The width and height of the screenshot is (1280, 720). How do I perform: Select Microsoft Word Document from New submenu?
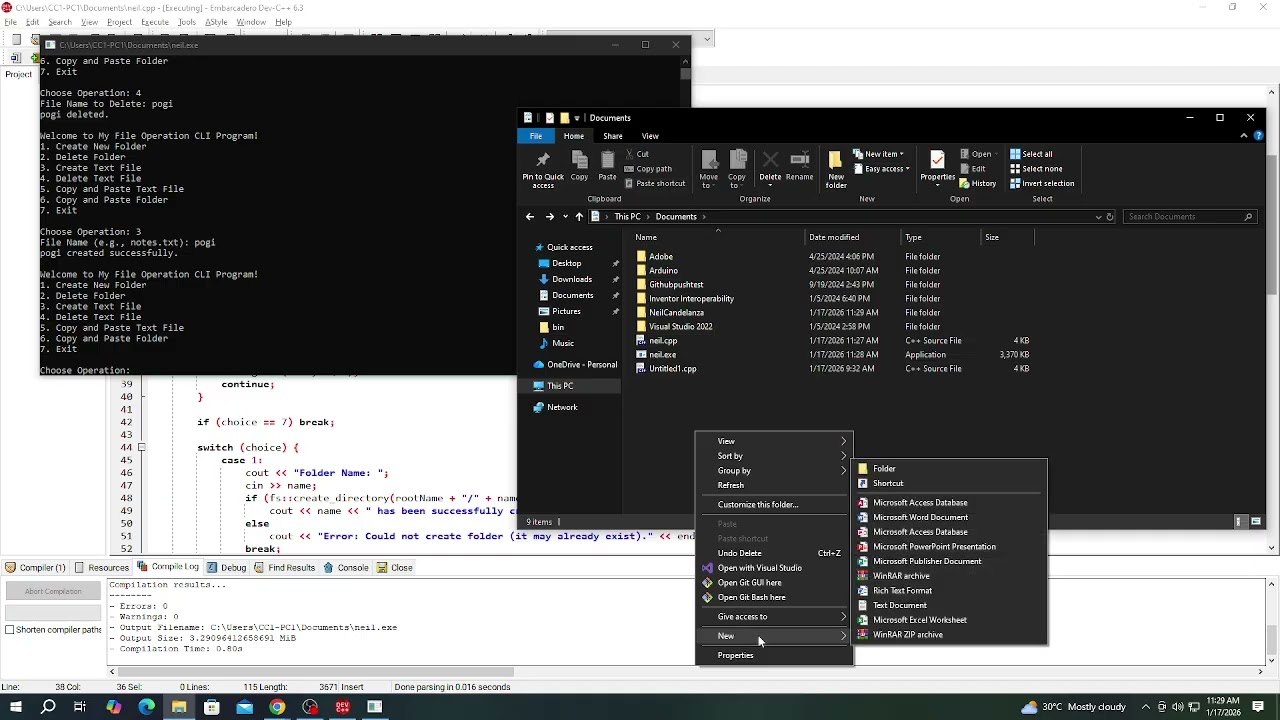(949, 517)
